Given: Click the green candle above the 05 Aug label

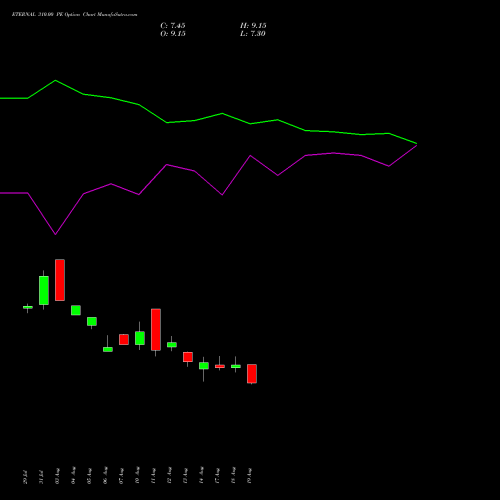Looking at the screenshot, I should (92, 321).
